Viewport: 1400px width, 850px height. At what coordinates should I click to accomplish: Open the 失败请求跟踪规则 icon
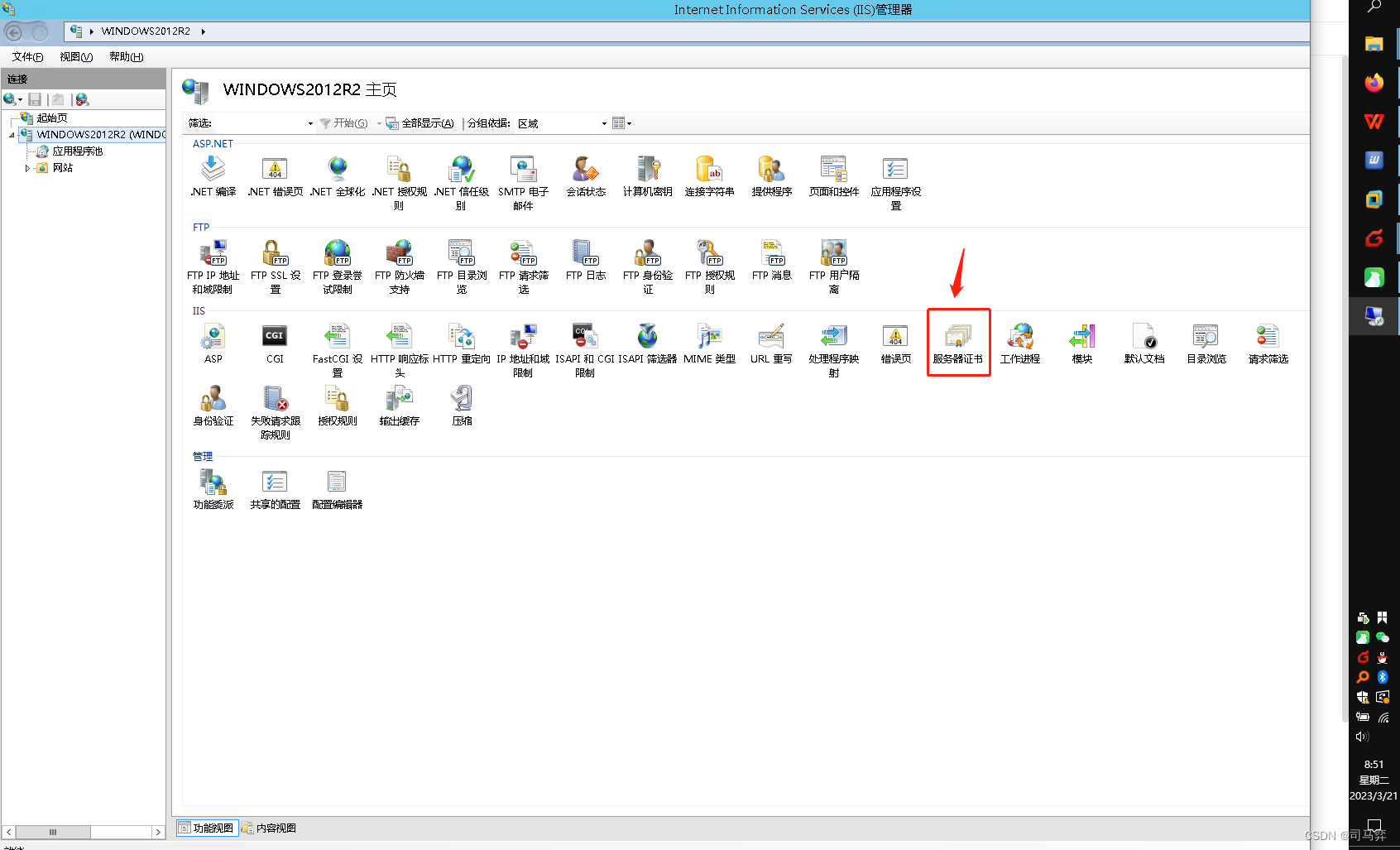(x=276, y=412)
